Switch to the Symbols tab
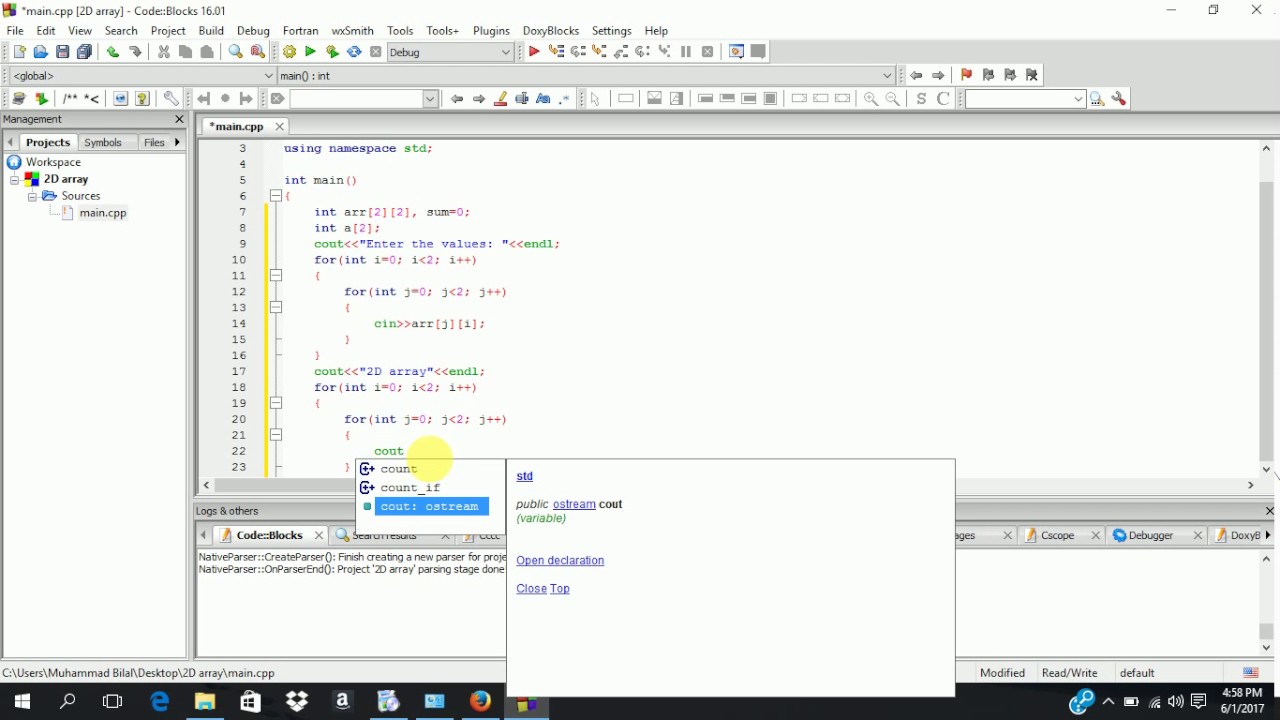Viewport: 1280px width, 720px height. 103,143
